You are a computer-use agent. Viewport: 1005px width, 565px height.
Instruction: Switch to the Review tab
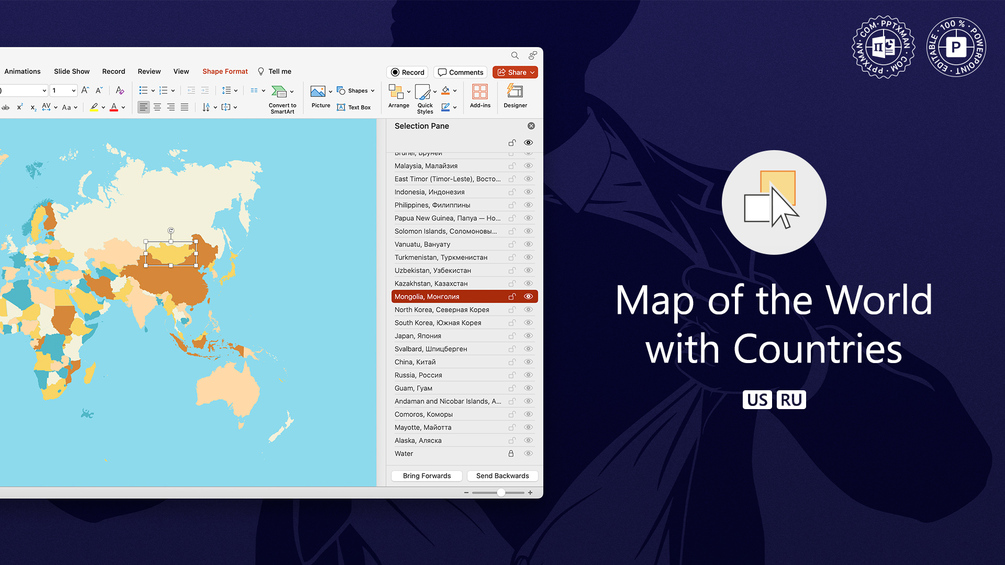149,72
